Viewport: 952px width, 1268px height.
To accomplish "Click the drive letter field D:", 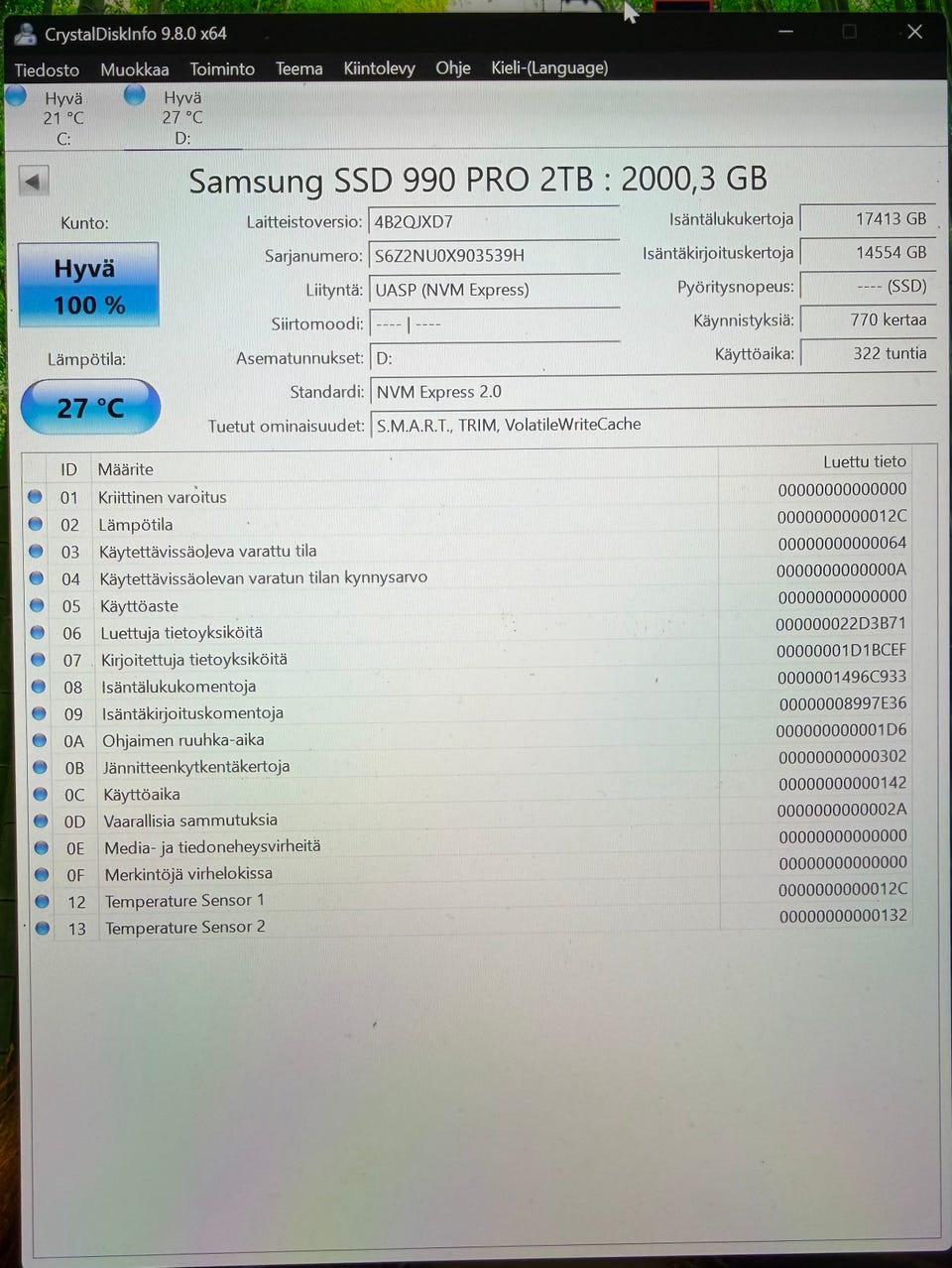I will pyautogui.click(x=493, y=357).
